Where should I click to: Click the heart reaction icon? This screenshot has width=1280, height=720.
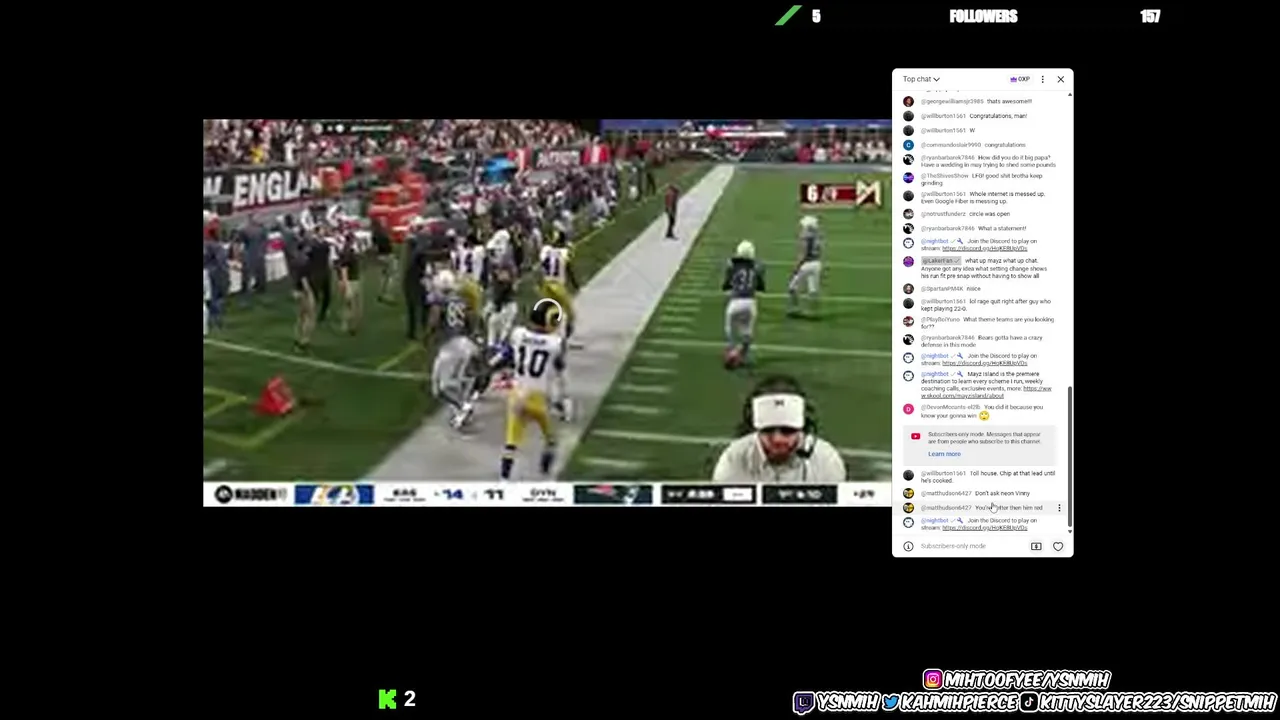(x=1058, y=546)
